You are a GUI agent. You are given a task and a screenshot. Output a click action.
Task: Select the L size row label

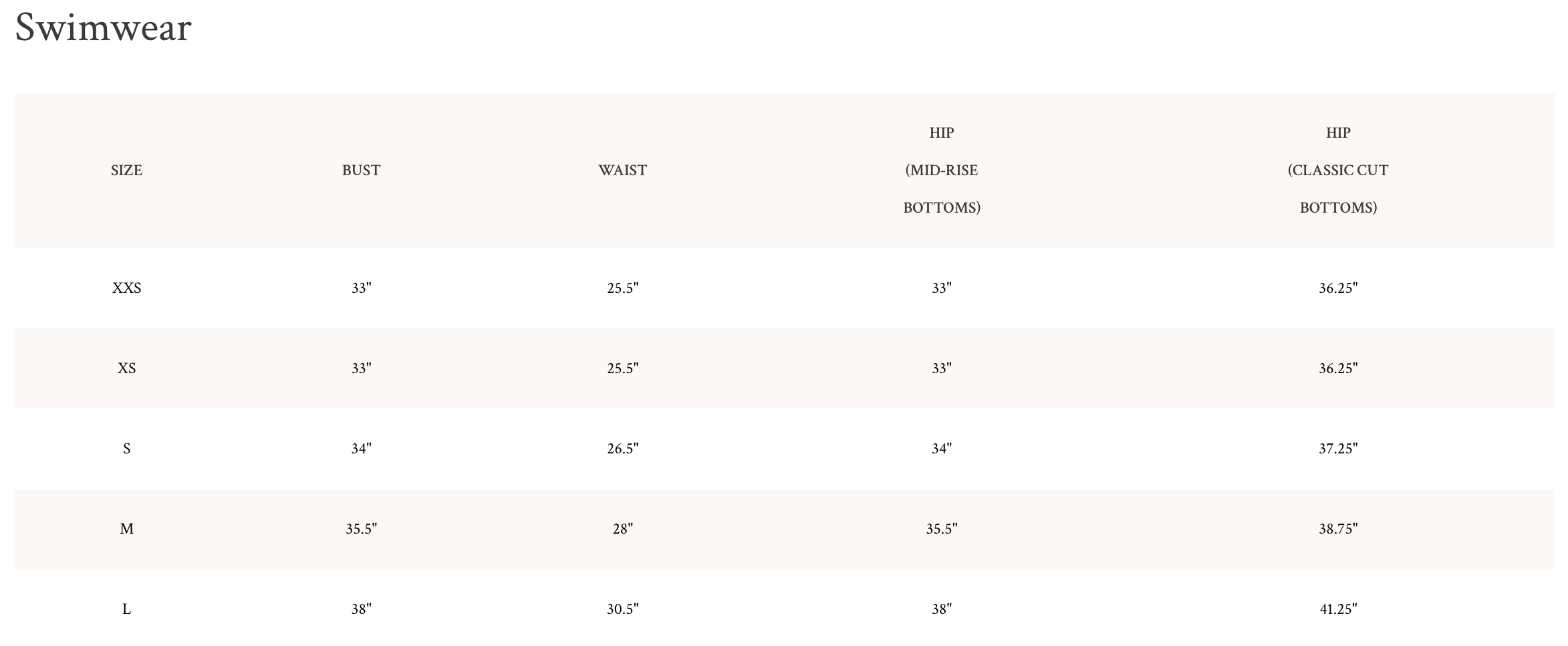(126, 609)
